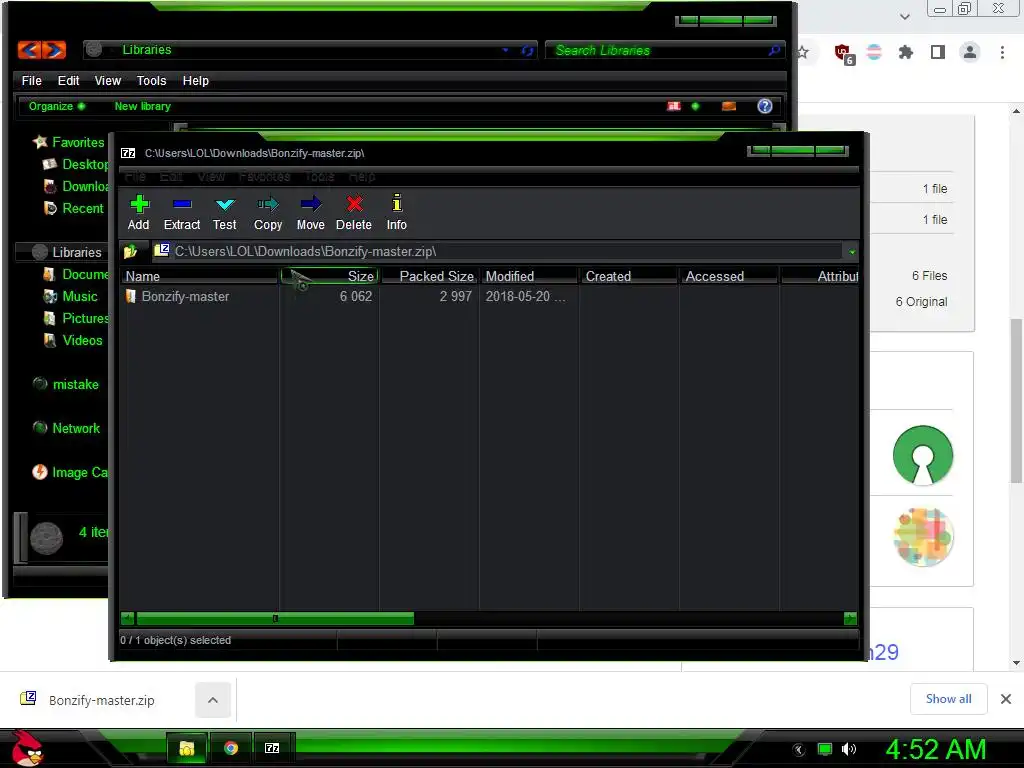Screen dimensions: 1024x768
Task: Click the Angry Birds start button
Action: (x=27, y=748)
